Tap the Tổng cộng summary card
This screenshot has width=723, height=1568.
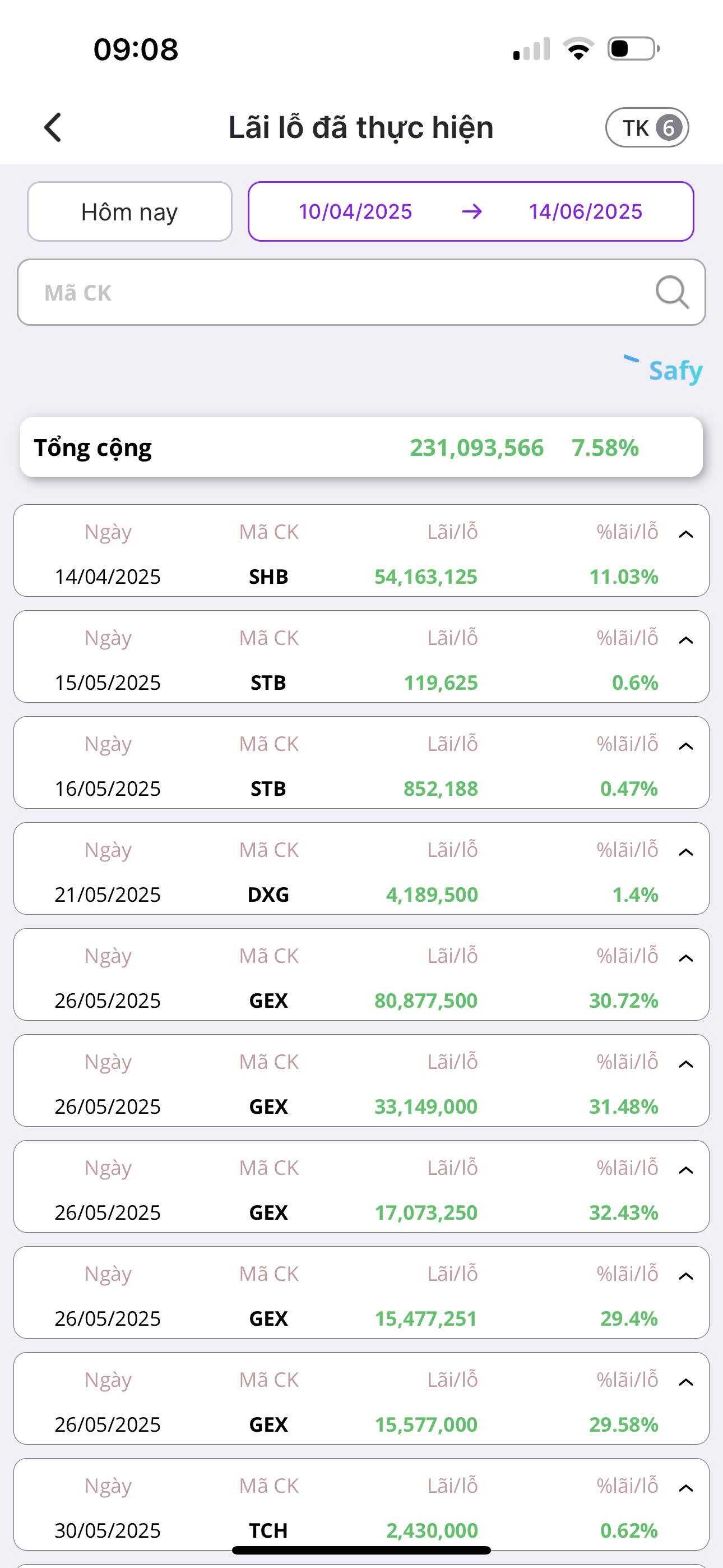361,448
